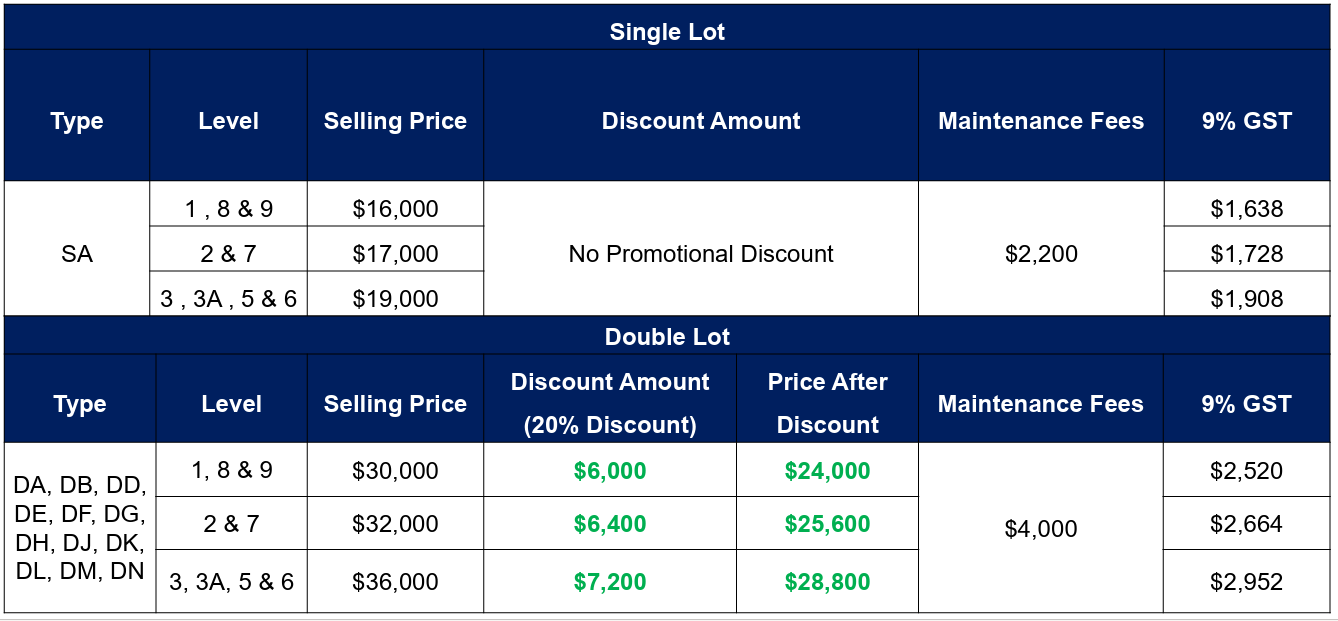The image size is (1338, 621).
Task: Click the Price After Discount header
Action: (827, 403)
